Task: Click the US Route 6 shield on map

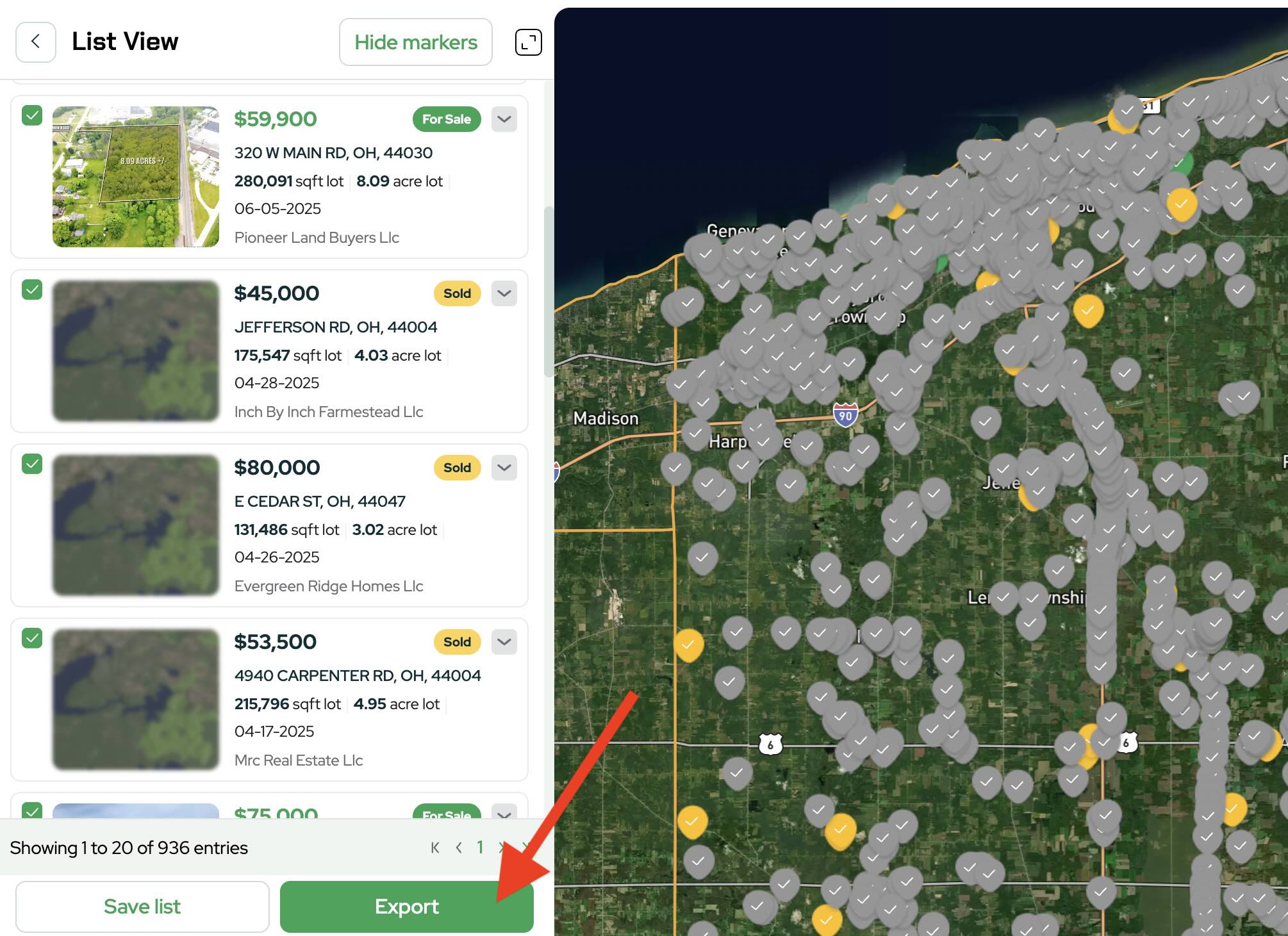Action: (770, 744)
